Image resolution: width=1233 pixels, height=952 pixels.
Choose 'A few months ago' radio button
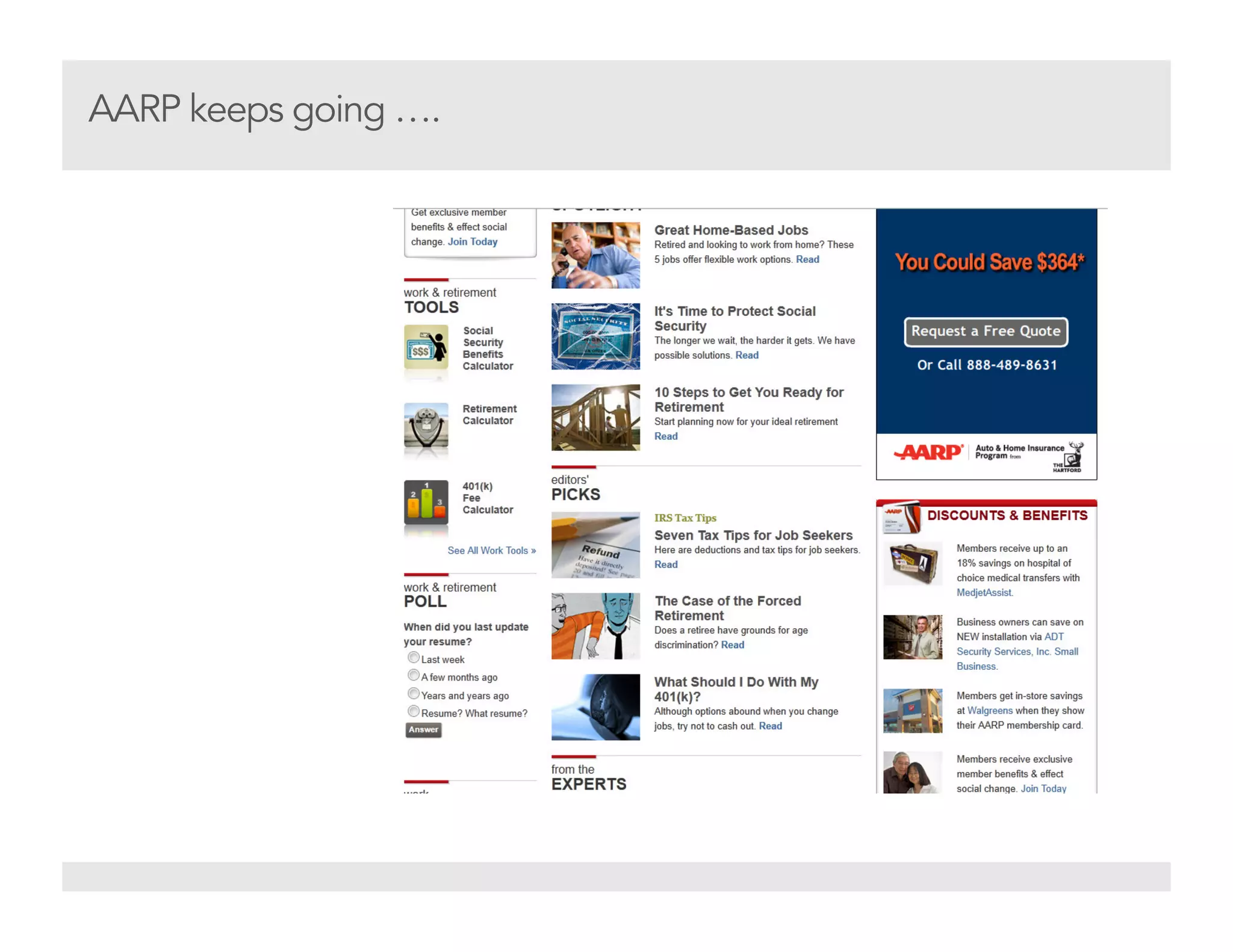[414, 676]
